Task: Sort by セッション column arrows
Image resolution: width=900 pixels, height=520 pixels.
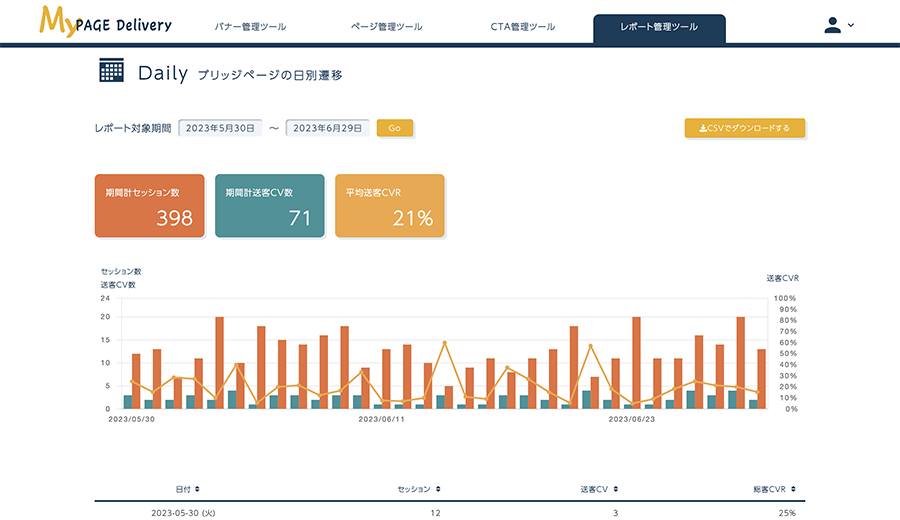Action: 438,489
